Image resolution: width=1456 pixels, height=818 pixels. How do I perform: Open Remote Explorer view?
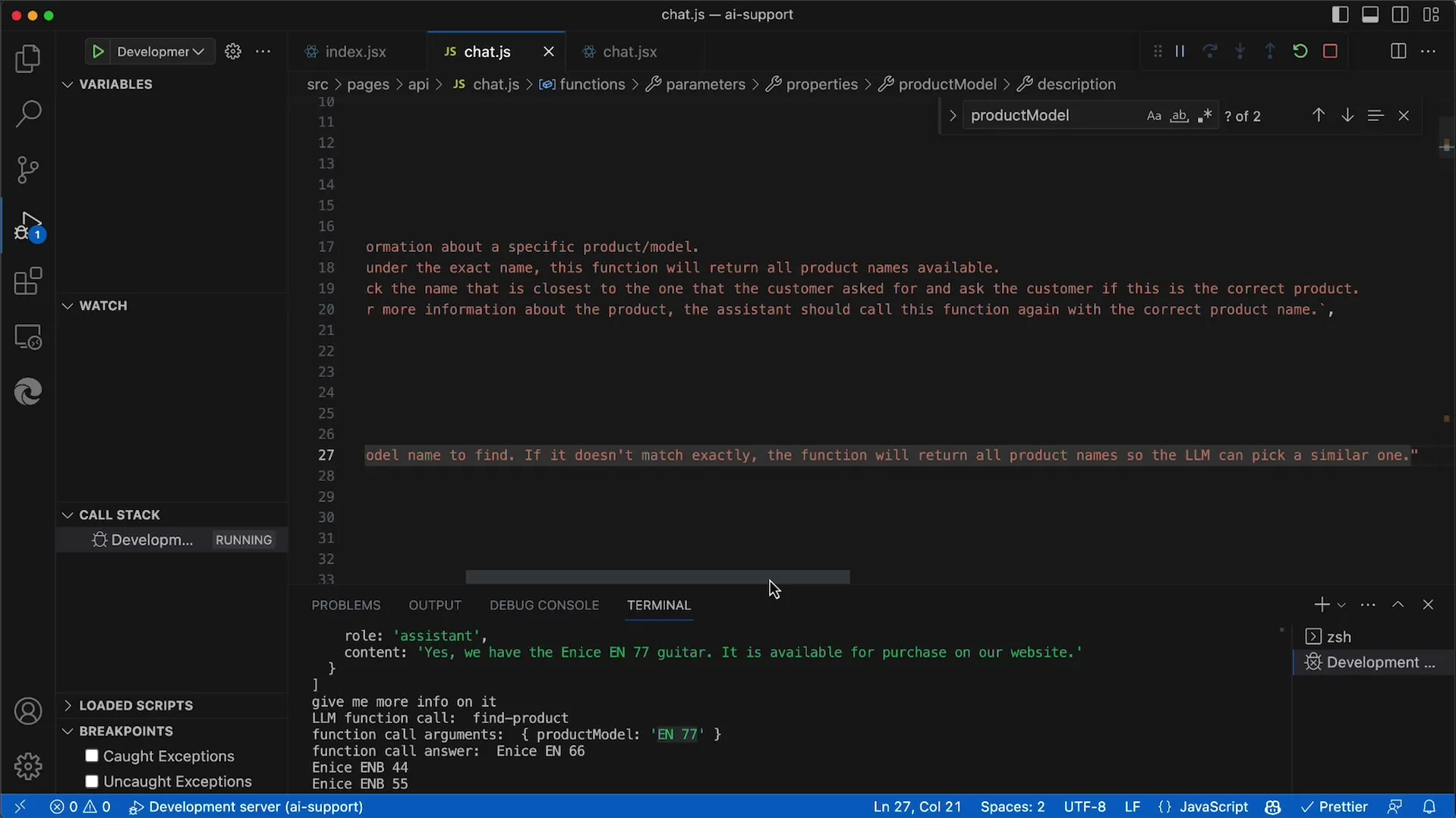coord(28,337)
